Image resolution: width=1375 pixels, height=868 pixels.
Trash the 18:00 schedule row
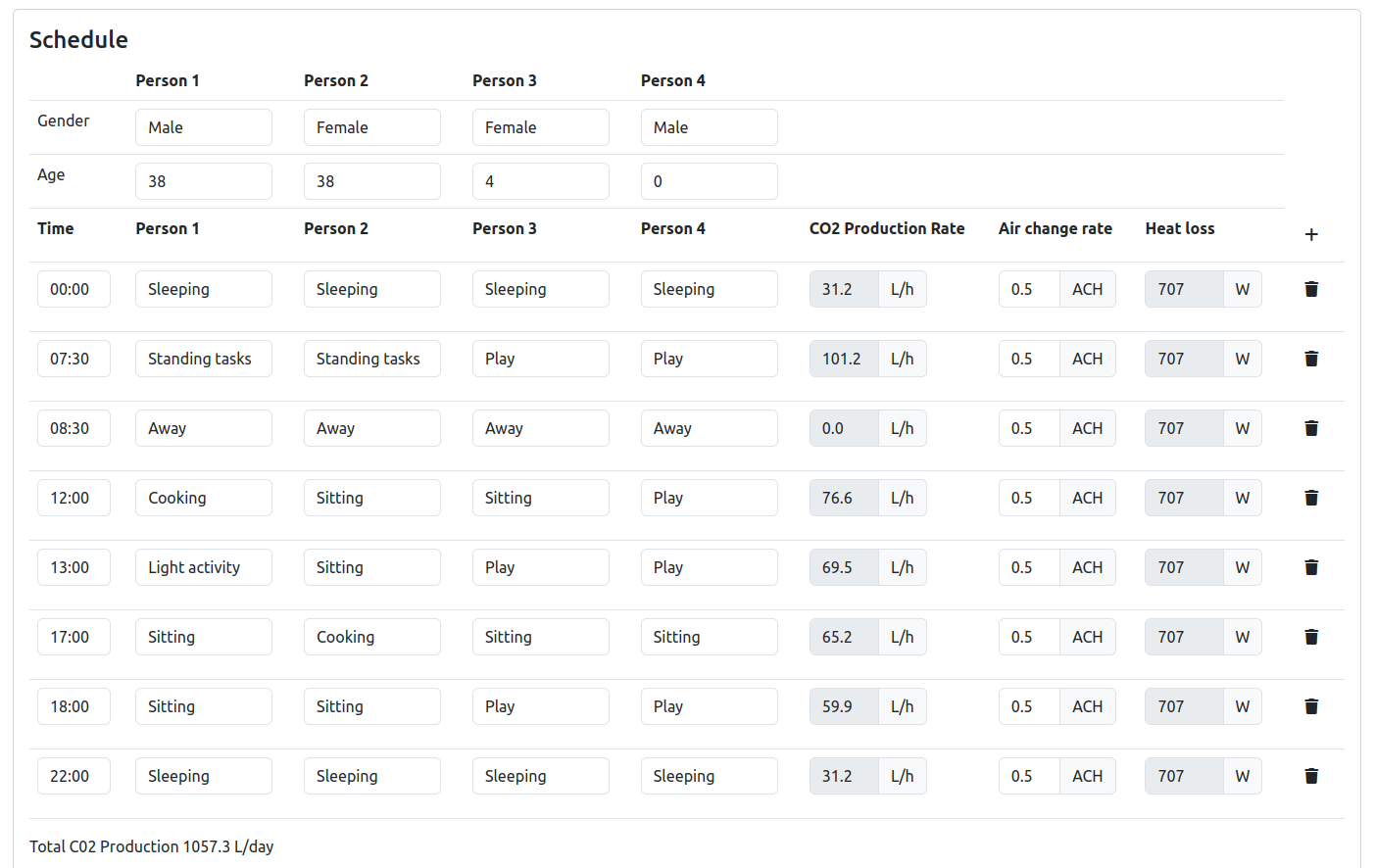coord(1311,706)
